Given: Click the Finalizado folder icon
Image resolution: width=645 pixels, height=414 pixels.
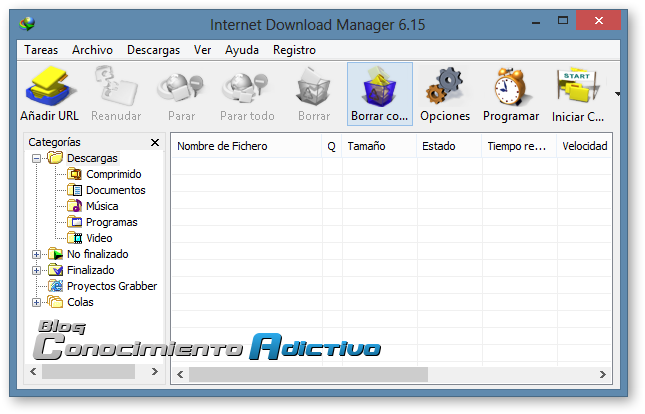Looking at the screenshot, I should (x=56, y=270).
